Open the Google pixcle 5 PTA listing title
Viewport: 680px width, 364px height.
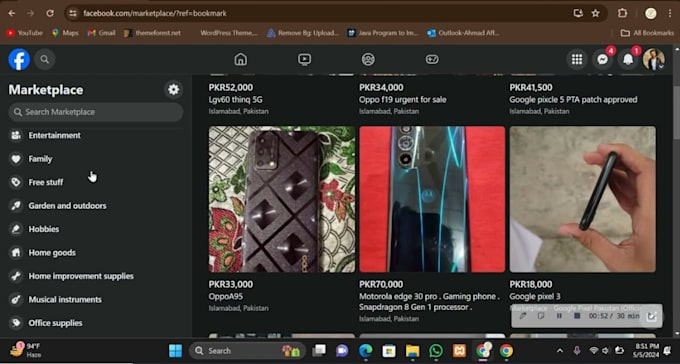click(573, 100)
